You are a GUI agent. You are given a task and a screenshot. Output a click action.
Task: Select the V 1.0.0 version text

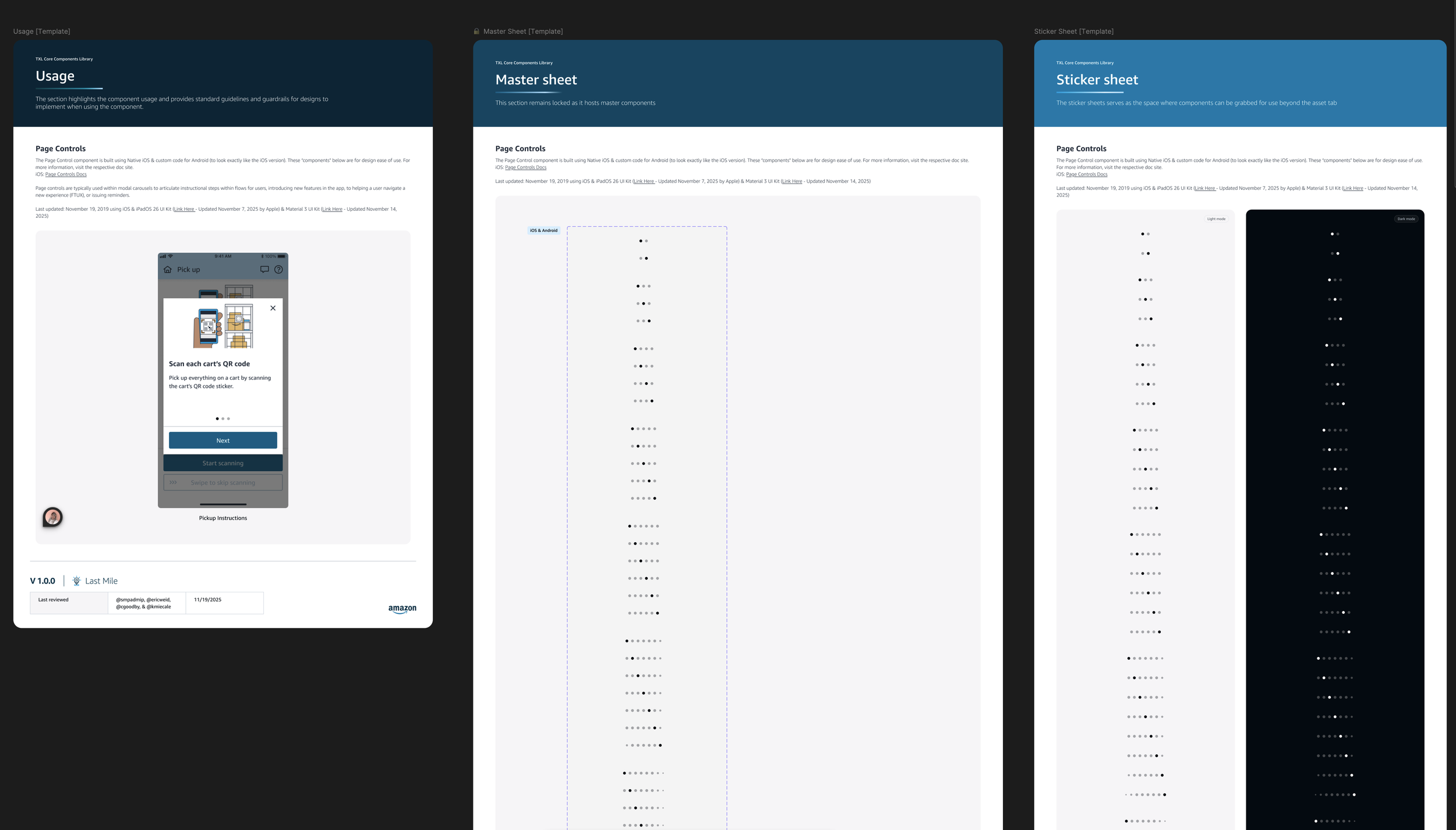[x=43, y=581]
